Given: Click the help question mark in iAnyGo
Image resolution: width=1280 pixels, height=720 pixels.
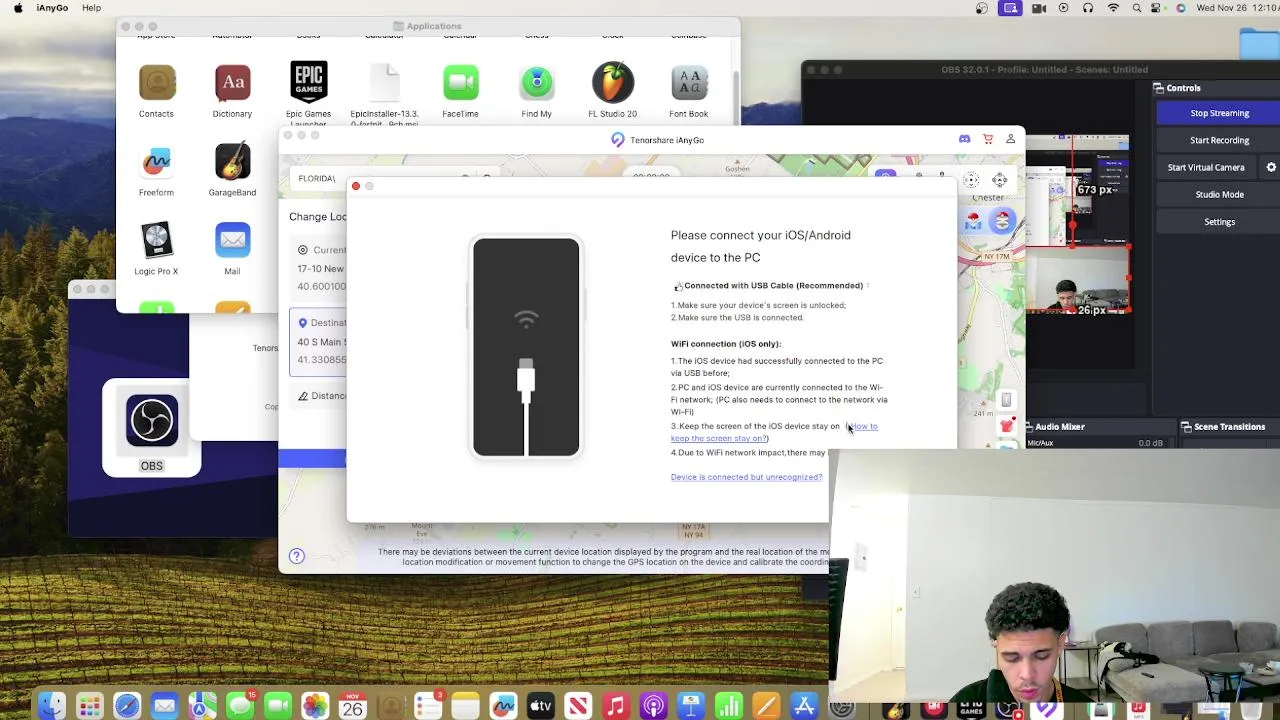Looking at the screenshot, I should [296, 556].
